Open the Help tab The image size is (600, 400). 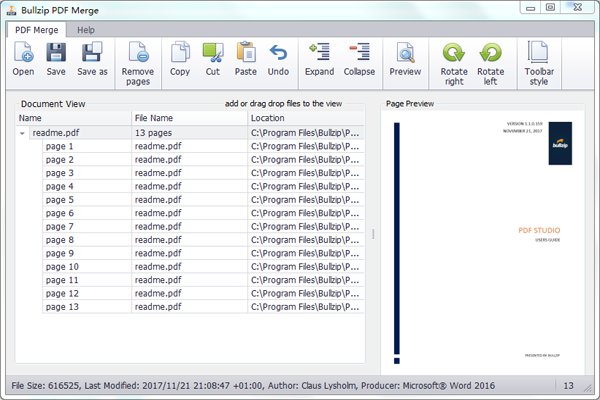pyautogui.click(x=86, y=30)
